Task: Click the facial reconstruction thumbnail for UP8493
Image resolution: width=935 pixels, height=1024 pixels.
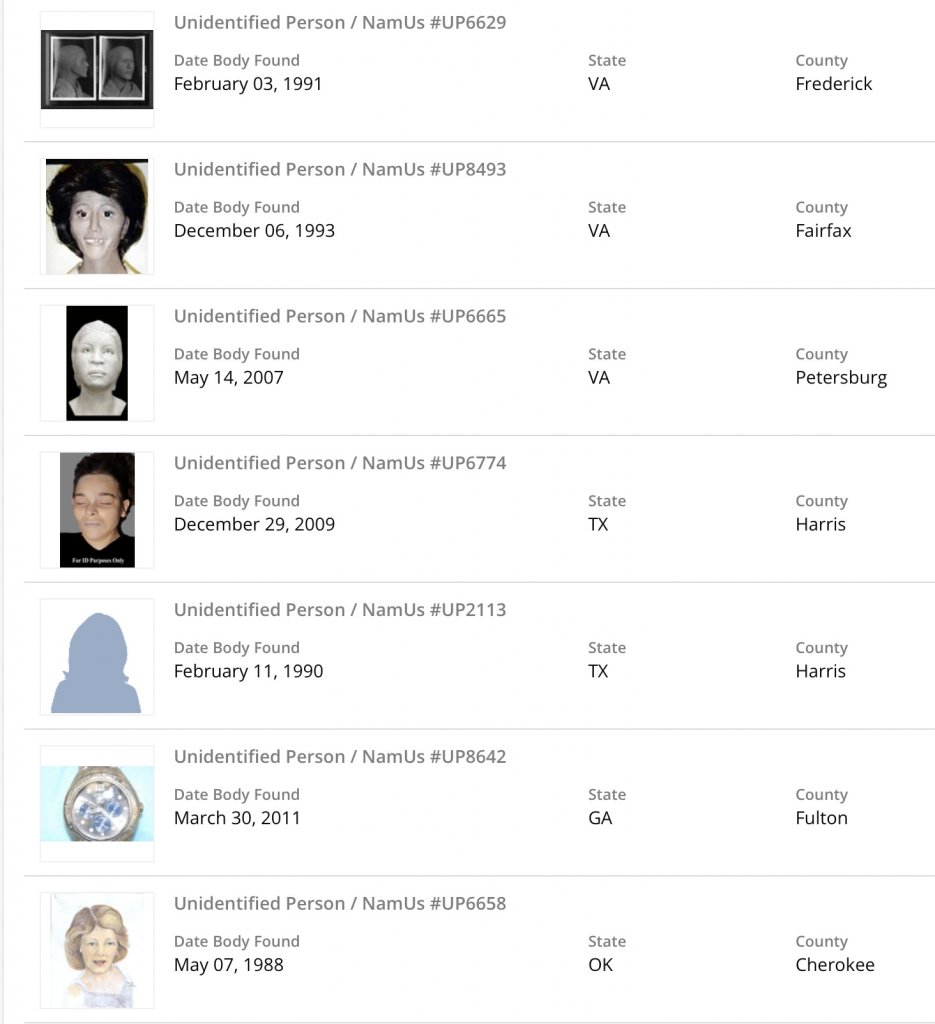Action: 97,216
